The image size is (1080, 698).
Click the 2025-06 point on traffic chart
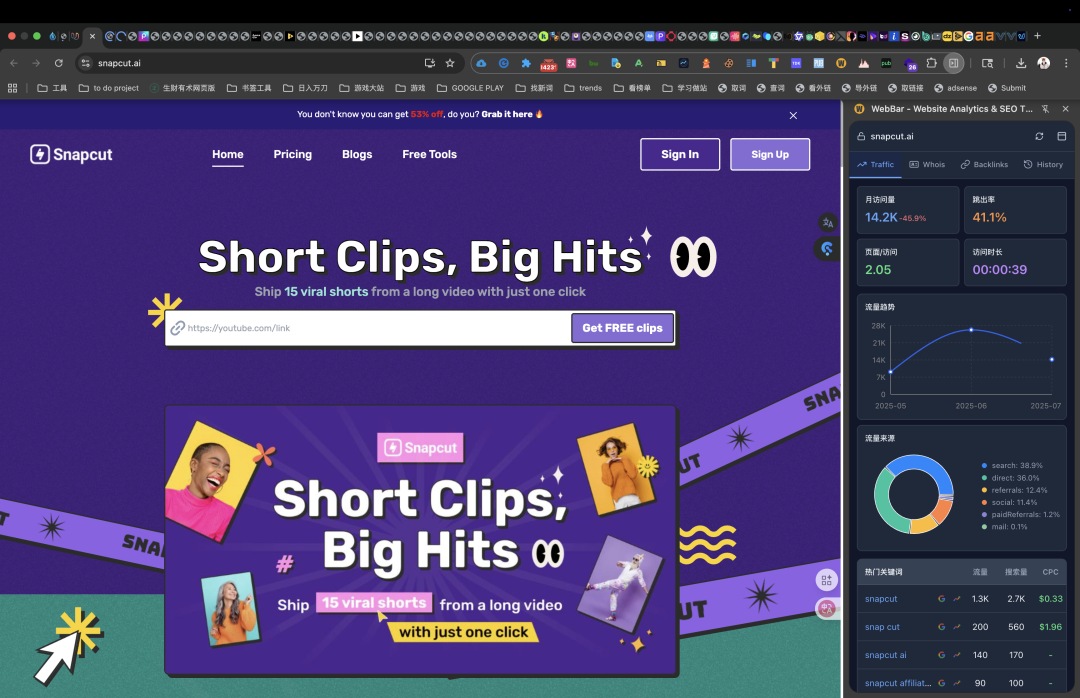(x=971, y=330)
